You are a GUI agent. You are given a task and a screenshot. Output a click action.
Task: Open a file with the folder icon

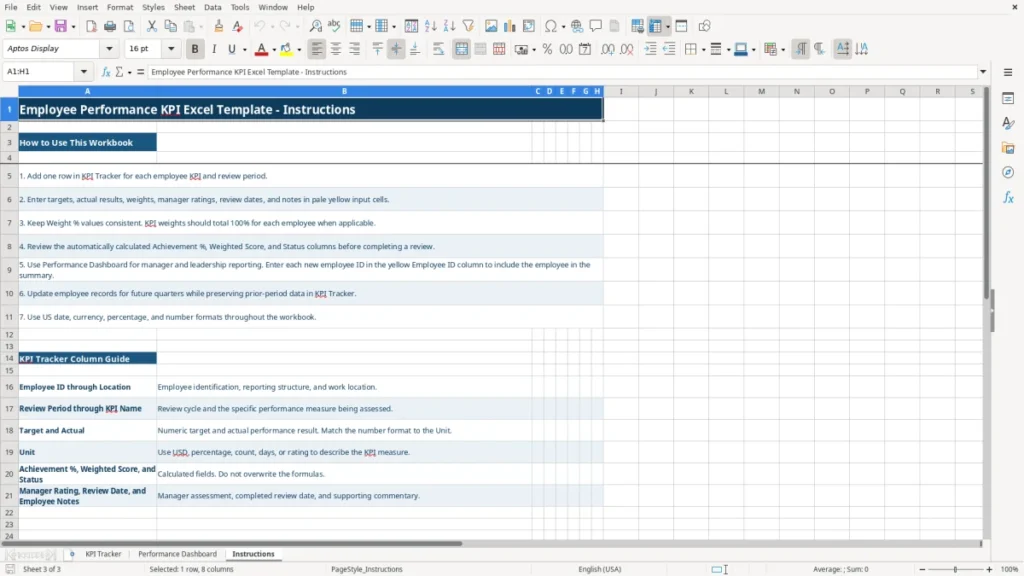point(35,26)
